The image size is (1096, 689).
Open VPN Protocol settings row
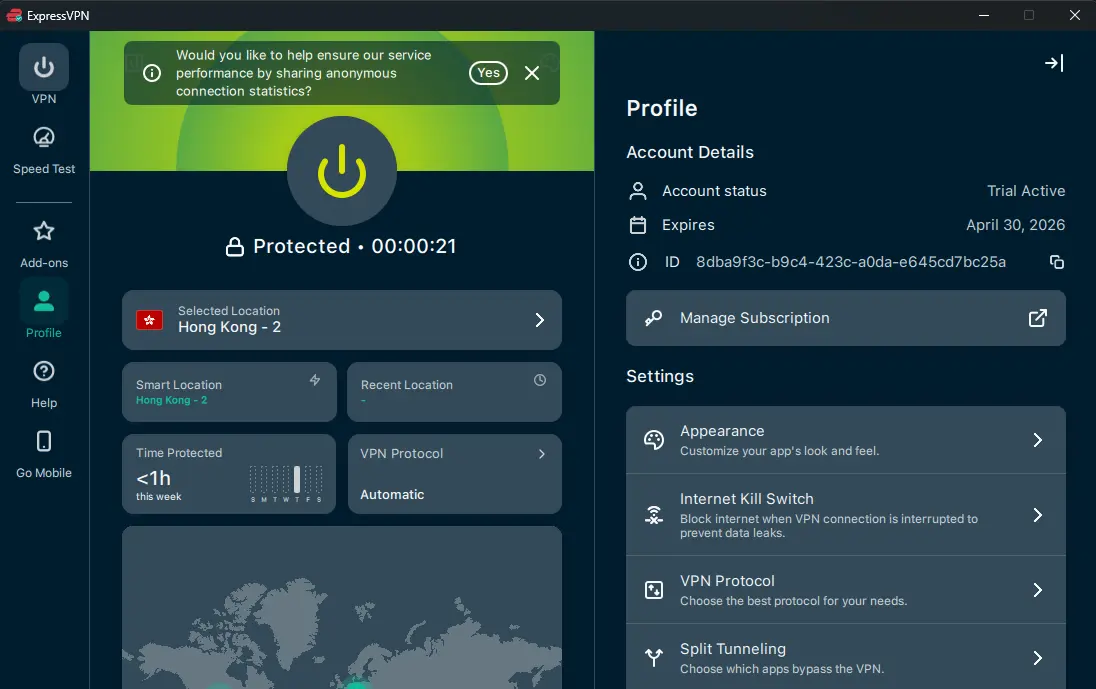tap(846, 590)
